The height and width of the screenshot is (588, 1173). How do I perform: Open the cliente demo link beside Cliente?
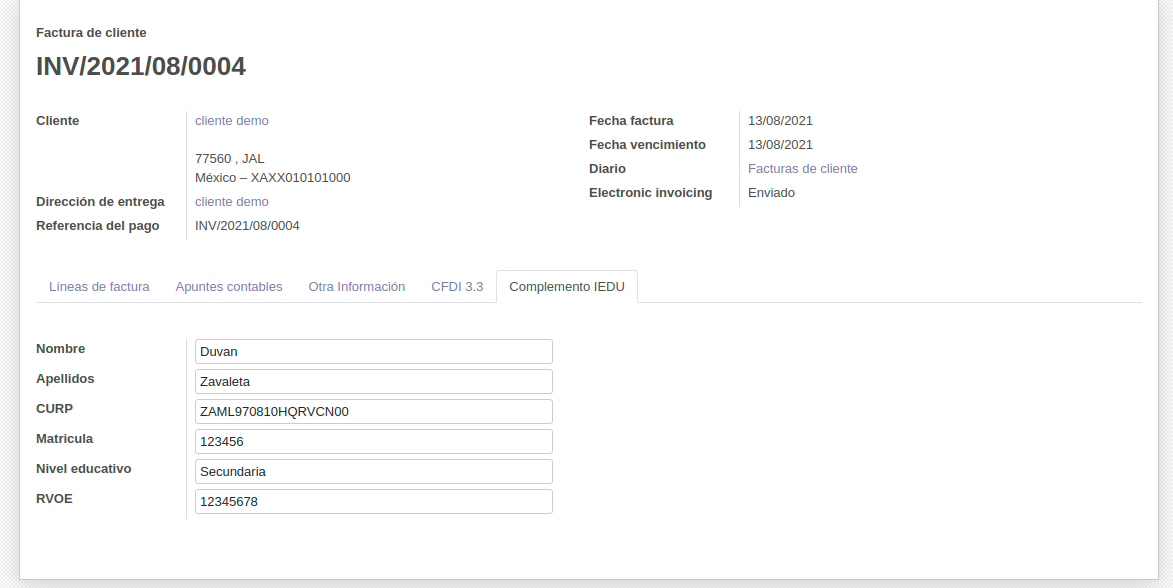click(232, 121)
